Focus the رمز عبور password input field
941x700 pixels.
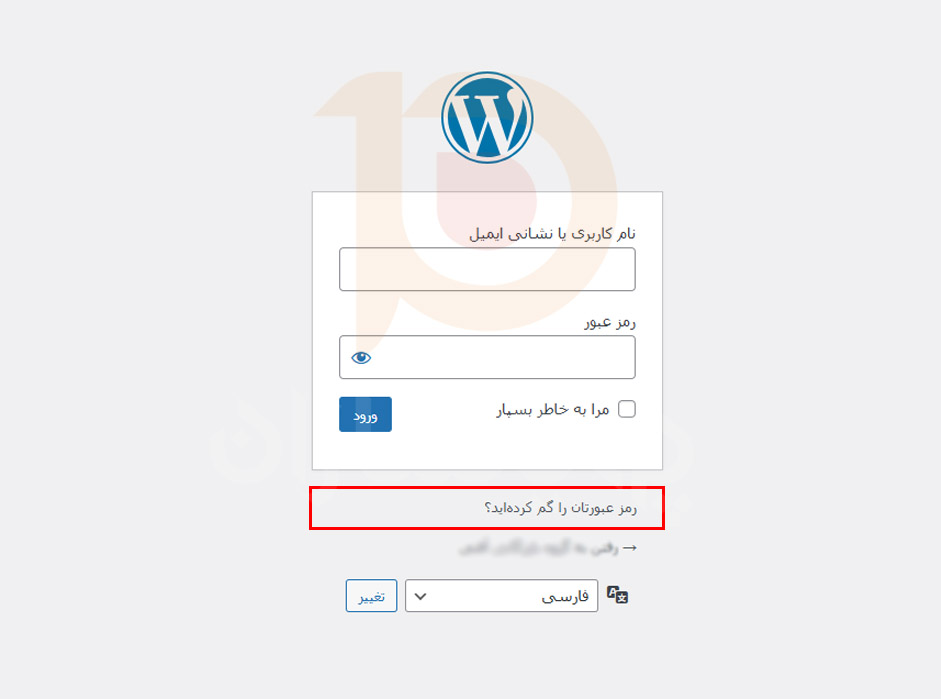[x=487, y=357]
